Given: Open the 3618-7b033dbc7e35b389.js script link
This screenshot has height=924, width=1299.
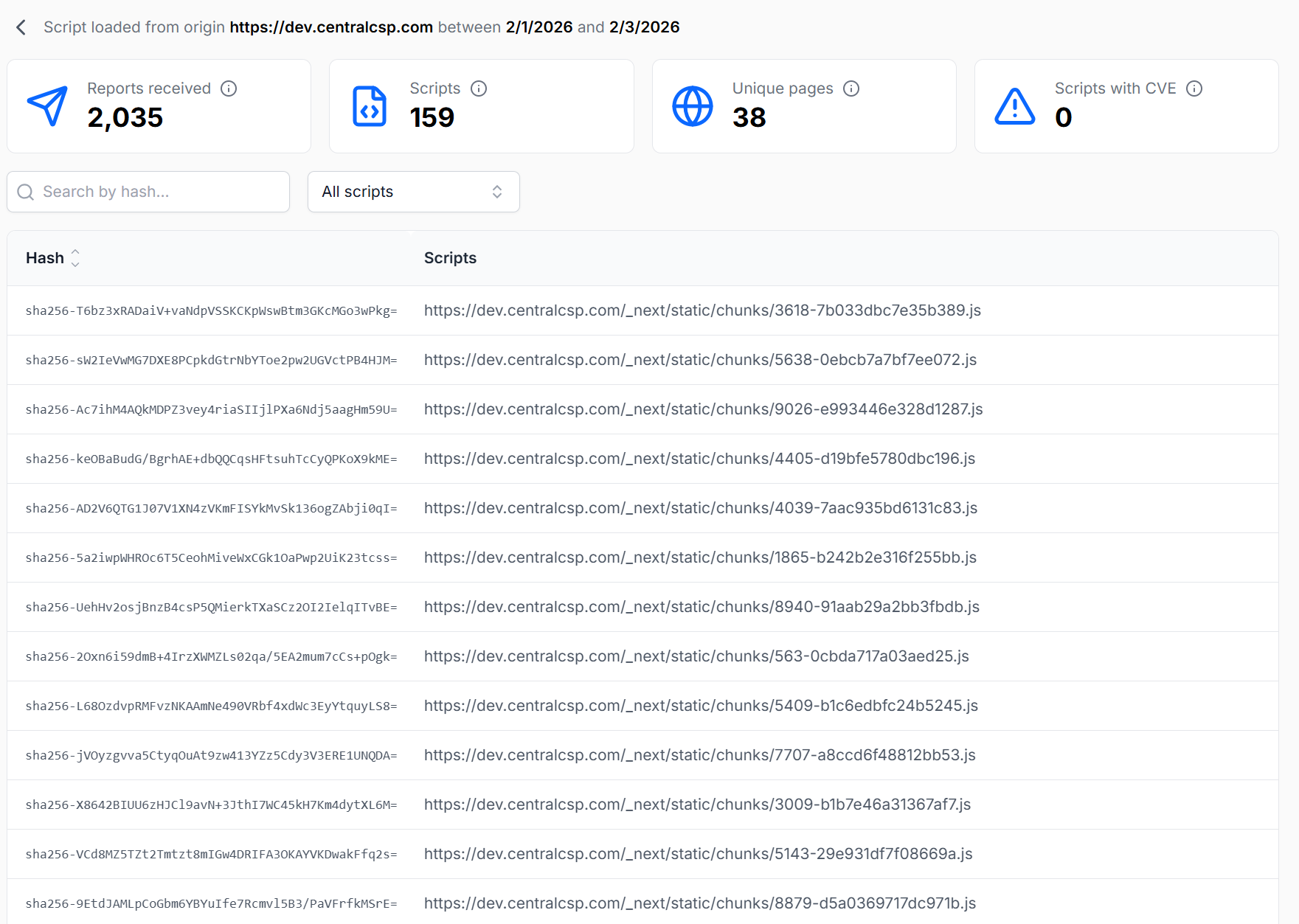Looking at the screenshot, I should point(702,310).
